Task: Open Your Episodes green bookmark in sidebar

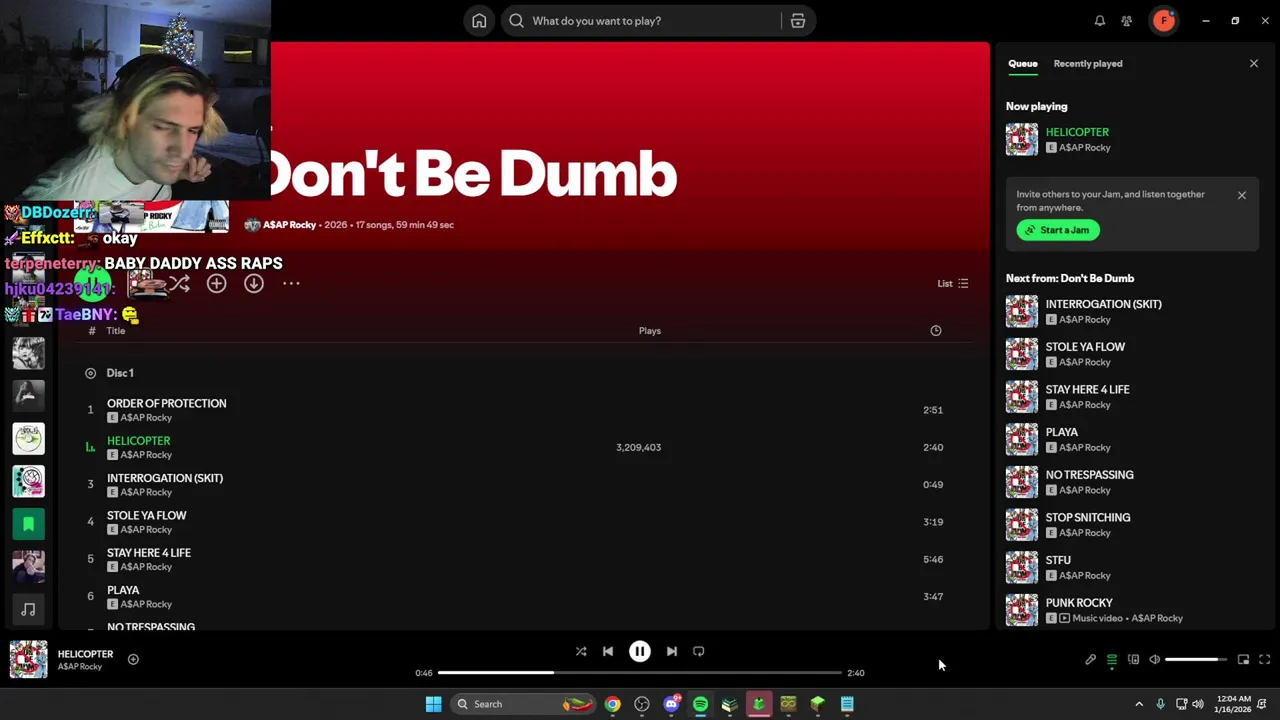Action: pyautogui.click(x=28, y=524)
